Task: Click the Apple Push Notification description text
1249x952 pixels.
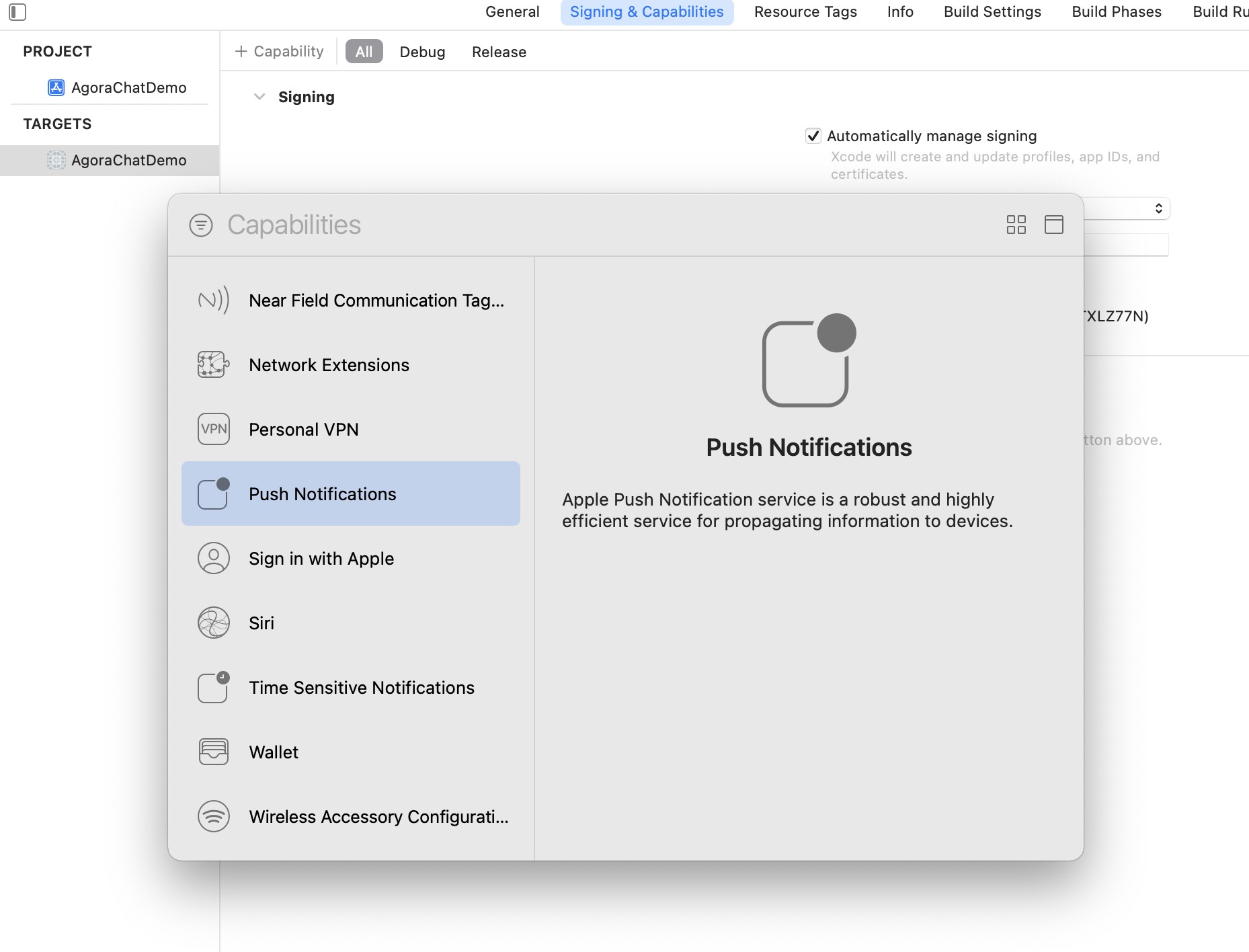Action: pos(787,510)
